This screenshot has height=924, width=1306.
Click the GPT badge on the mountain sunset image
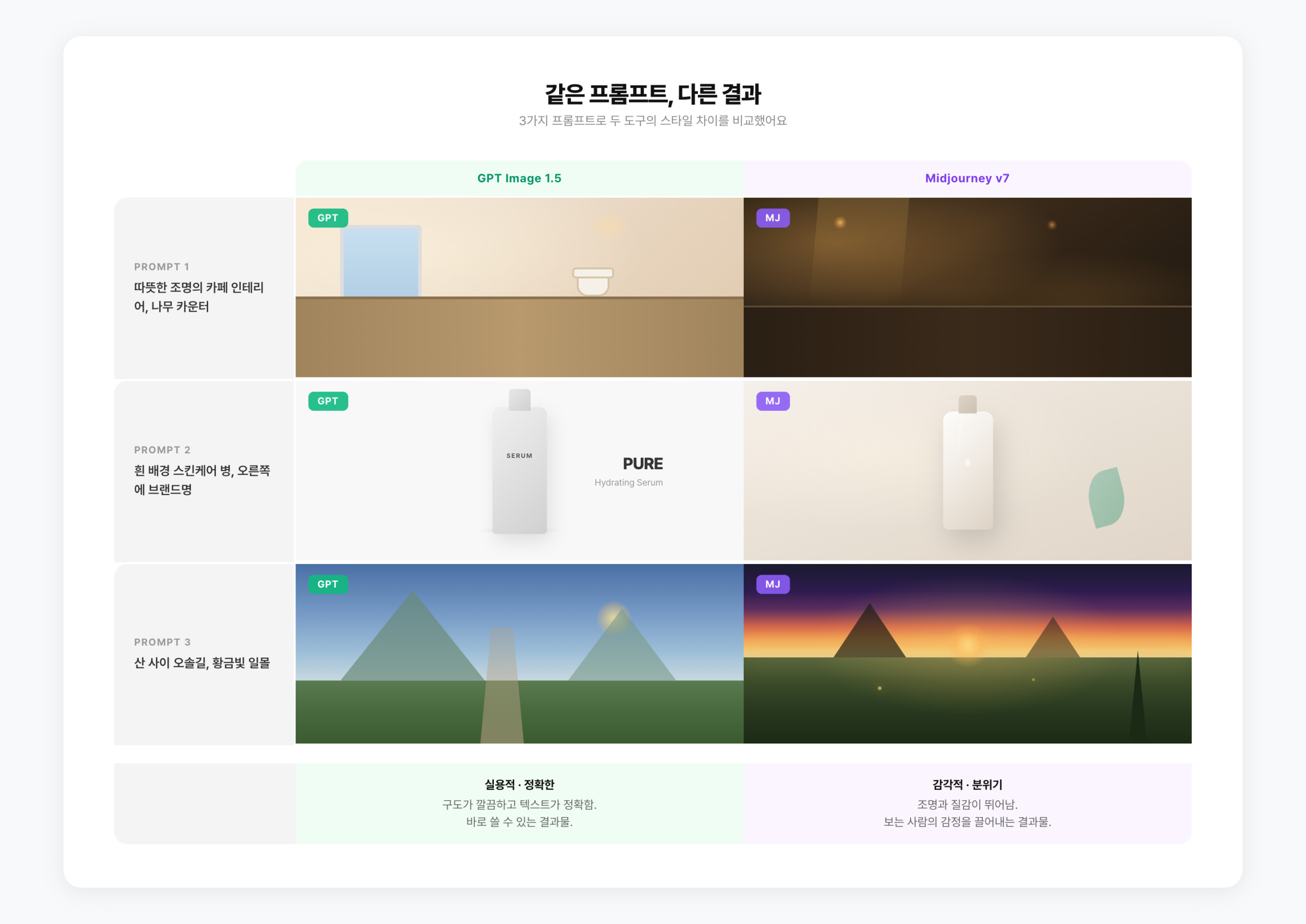pos(328,584)
